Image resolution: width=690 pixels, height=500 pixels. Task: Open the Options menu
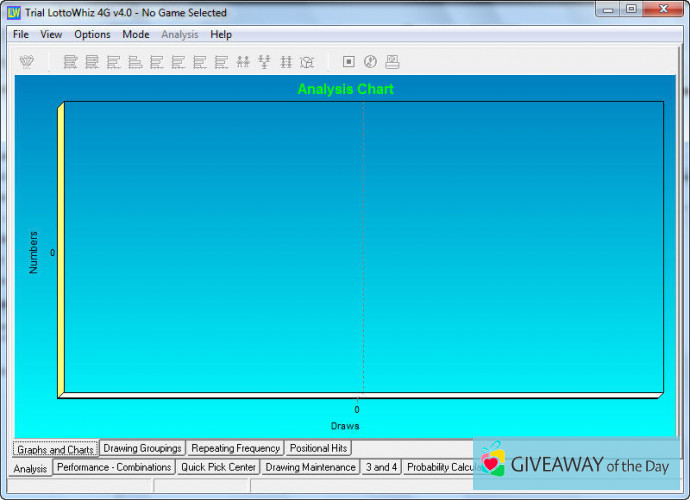click(92, 34)
